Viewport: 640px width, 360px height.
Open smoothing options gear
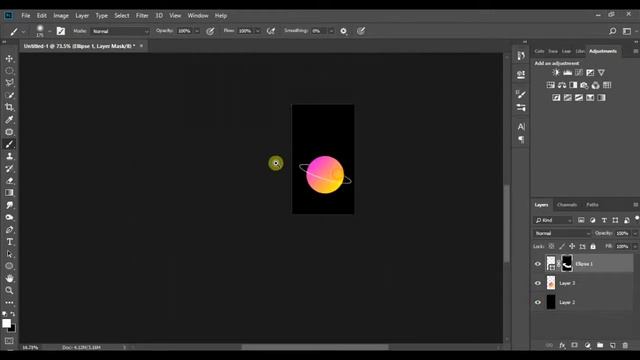click(x=344, y=31)
